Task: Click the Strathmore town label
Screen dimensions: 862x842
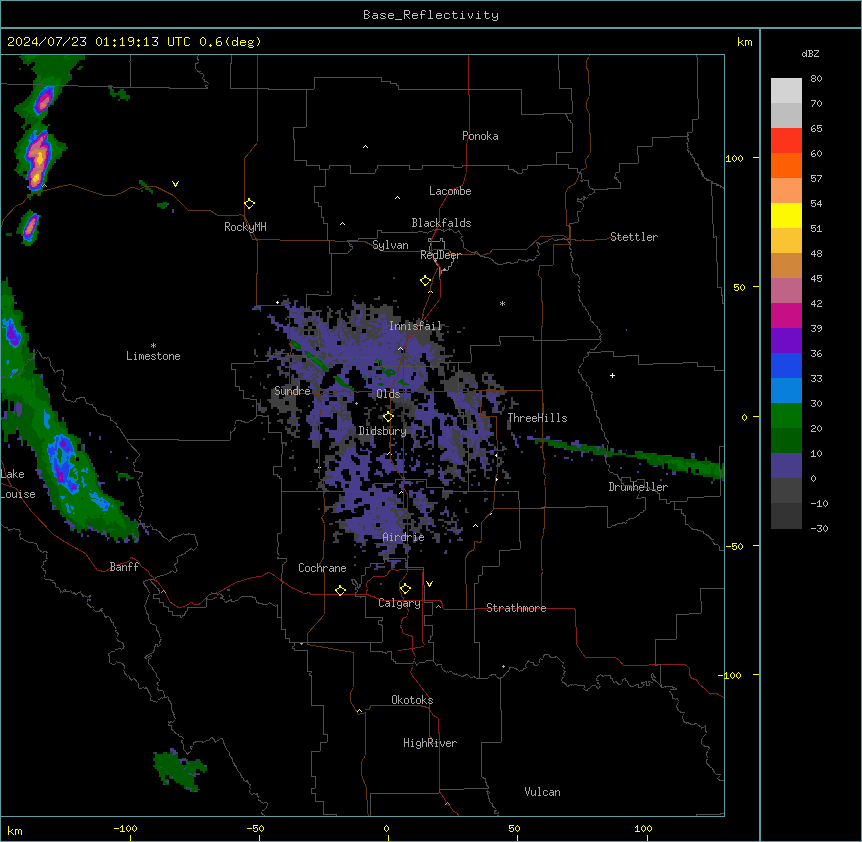Action: point(516,608)
